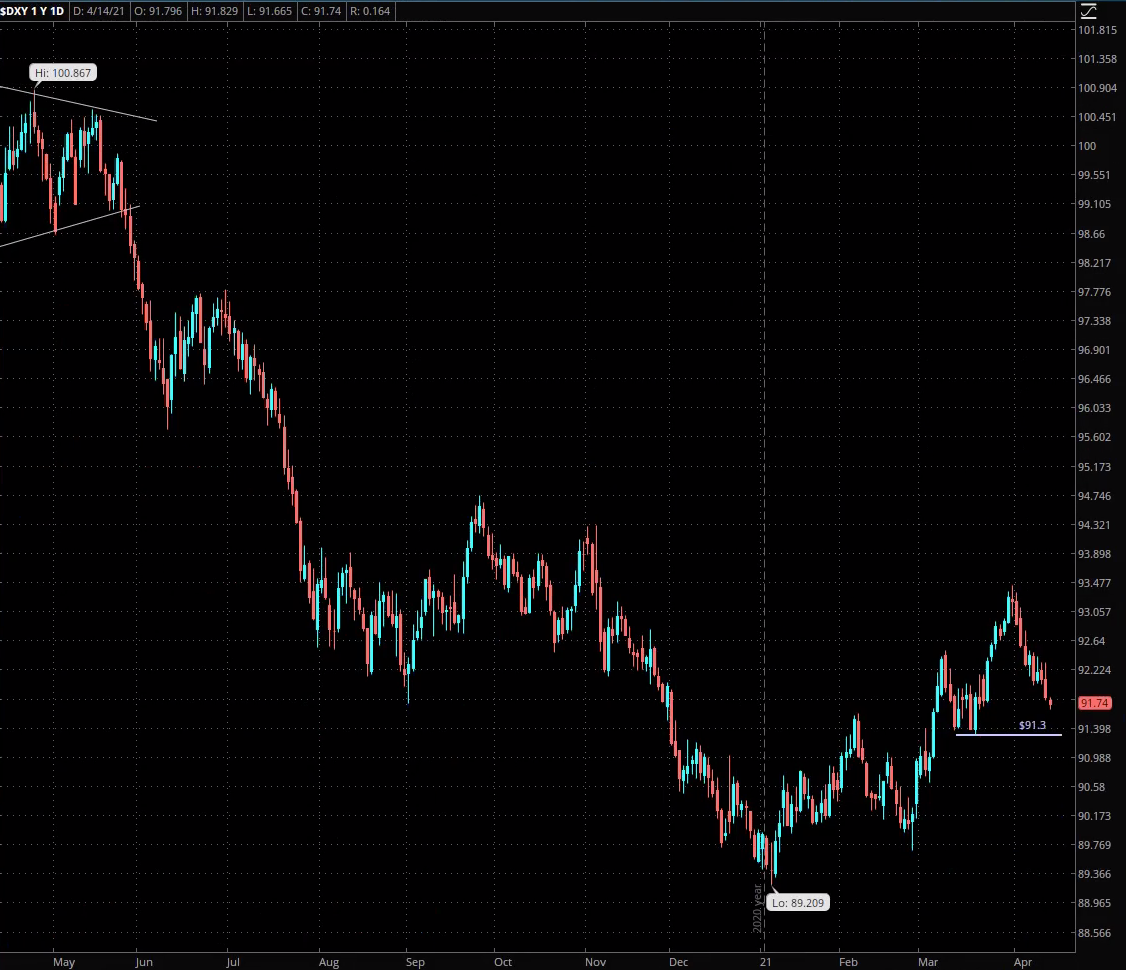The height and width of the screenshot is (970, 1126).
Task: Click the Mar label on time axis
Action: [x=931, y=962]
